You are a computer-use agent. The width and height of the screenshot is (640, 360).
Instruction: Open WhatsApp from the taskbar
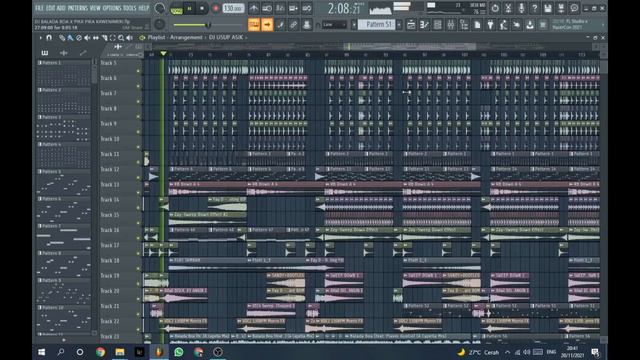point(178,352)
